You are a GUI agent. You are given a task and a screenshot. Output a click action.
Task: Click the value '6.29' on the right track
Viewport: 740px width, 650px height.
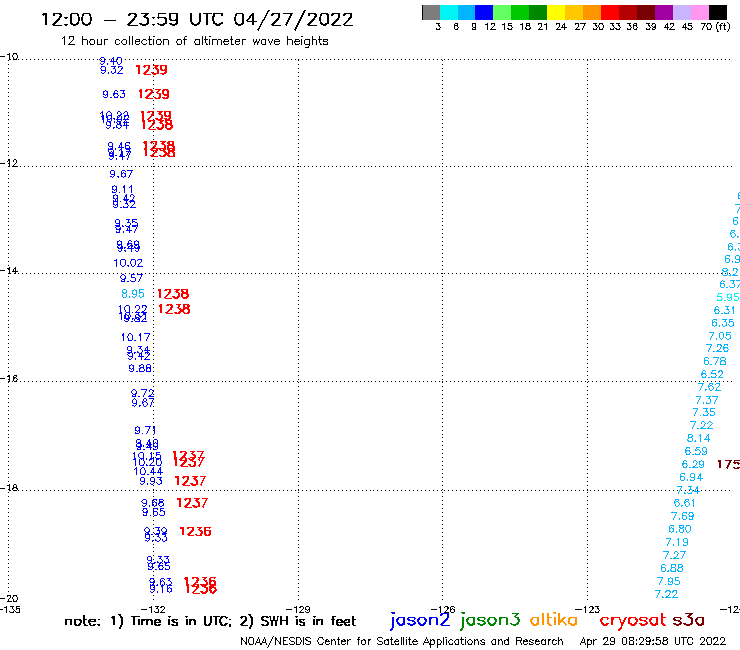click(693, 464)
